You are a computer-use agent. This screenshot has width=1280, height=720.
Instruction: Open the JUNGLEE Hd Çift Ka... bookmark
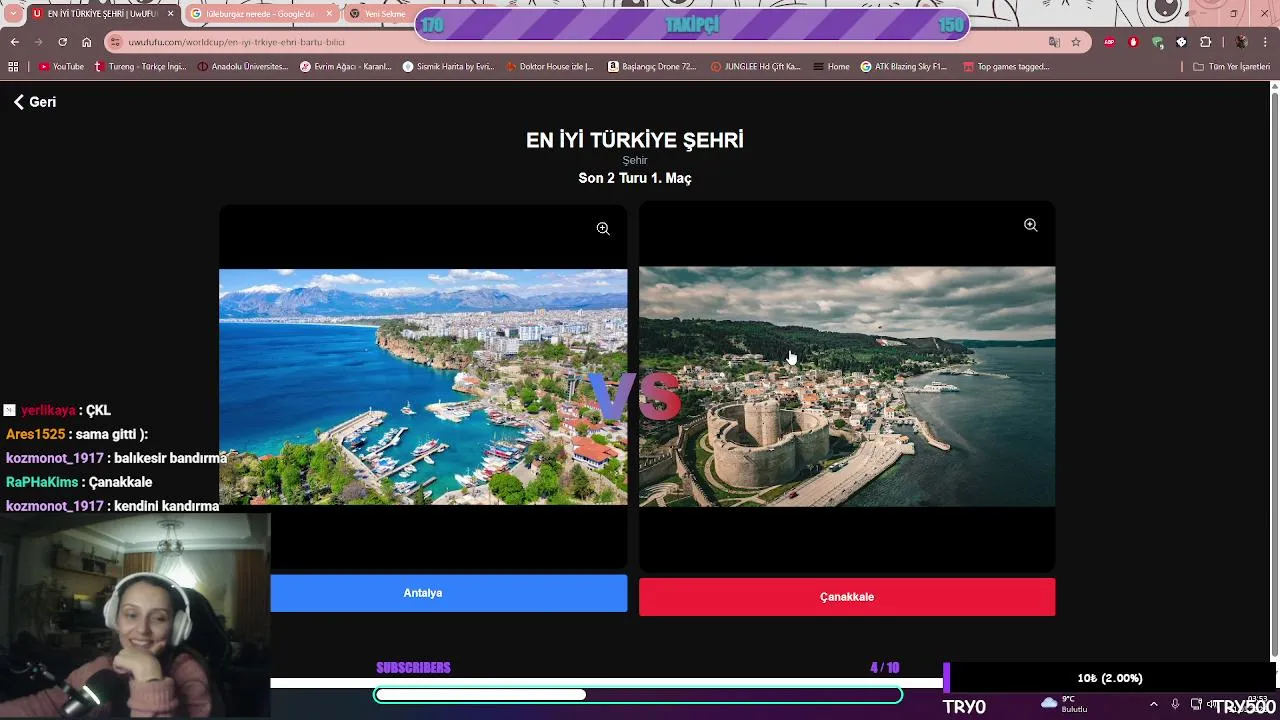[x=755, y=67]
